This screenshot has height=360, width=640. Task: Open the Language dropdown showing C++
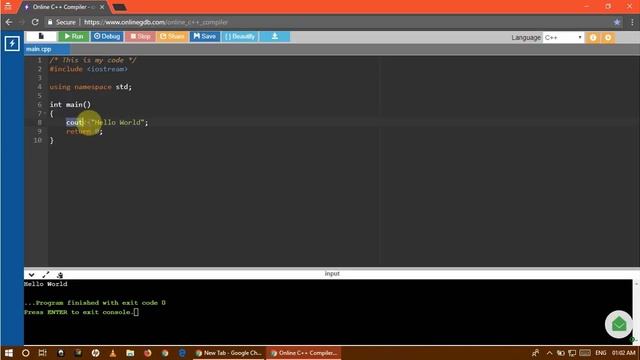point(563,38)
